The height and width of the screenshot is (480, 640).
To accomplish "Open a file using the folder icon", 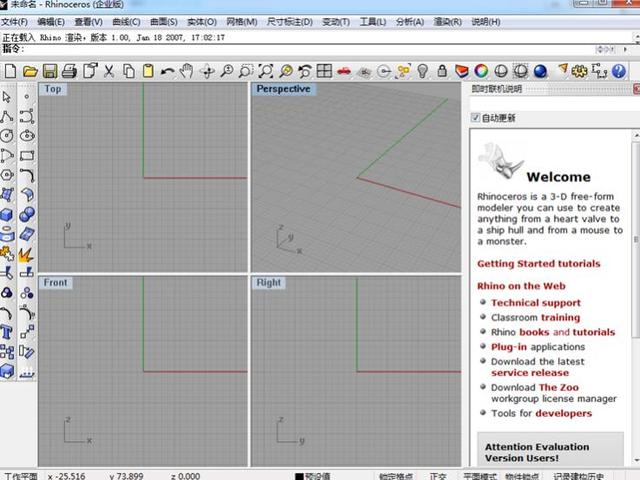I will (x=30, y=71).
